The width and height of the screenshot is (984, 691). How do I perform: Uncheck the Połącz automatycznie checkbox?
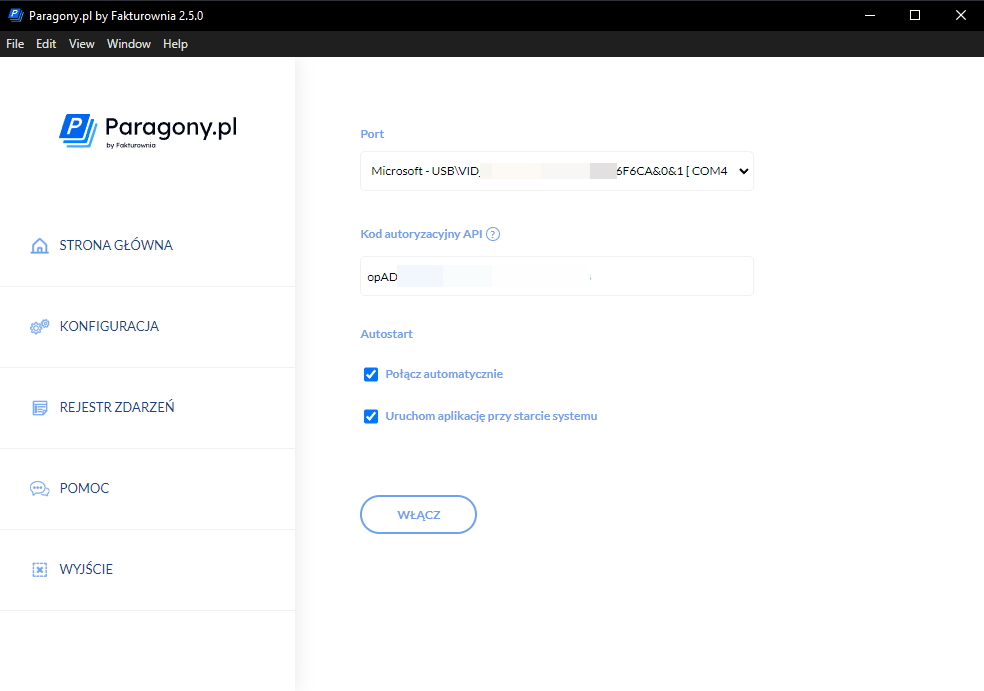[x=371, y=375]
